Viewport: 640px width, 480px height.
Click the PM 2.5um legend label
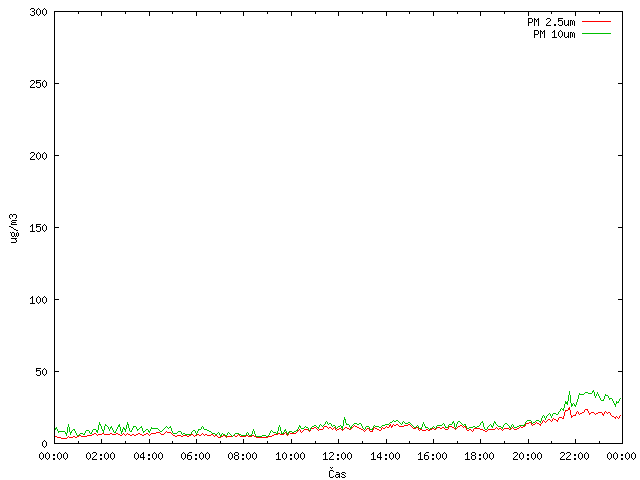coord(551,22)
